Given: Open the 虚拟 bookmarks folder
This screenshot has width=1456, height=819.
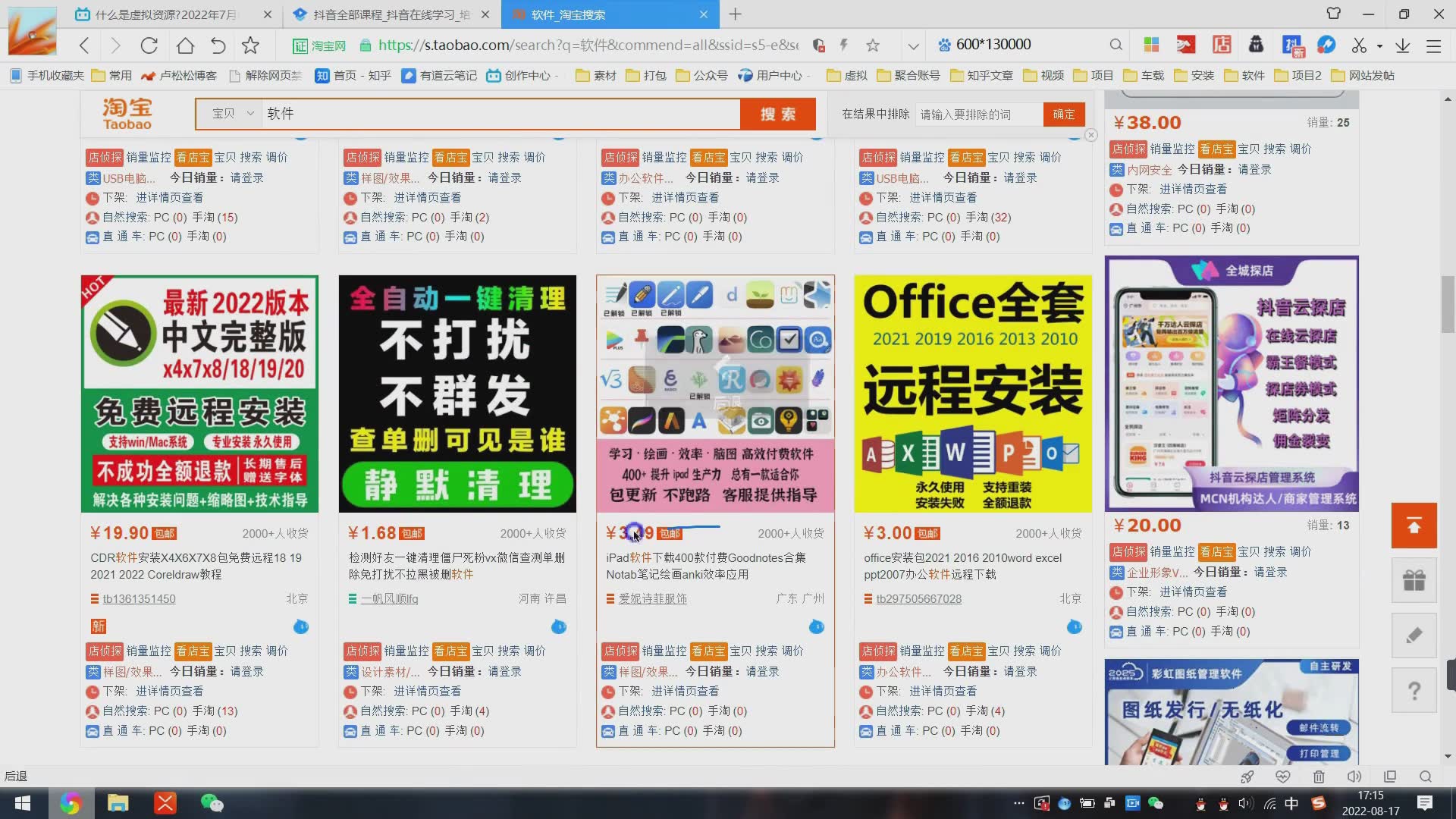Looking at the screenshot, I should tap(846, 75).
